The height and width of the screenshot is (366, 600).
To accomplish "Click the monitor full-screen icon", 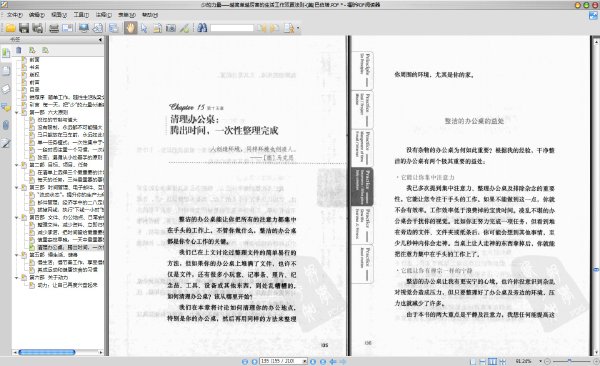I will (x=84, y=28).
